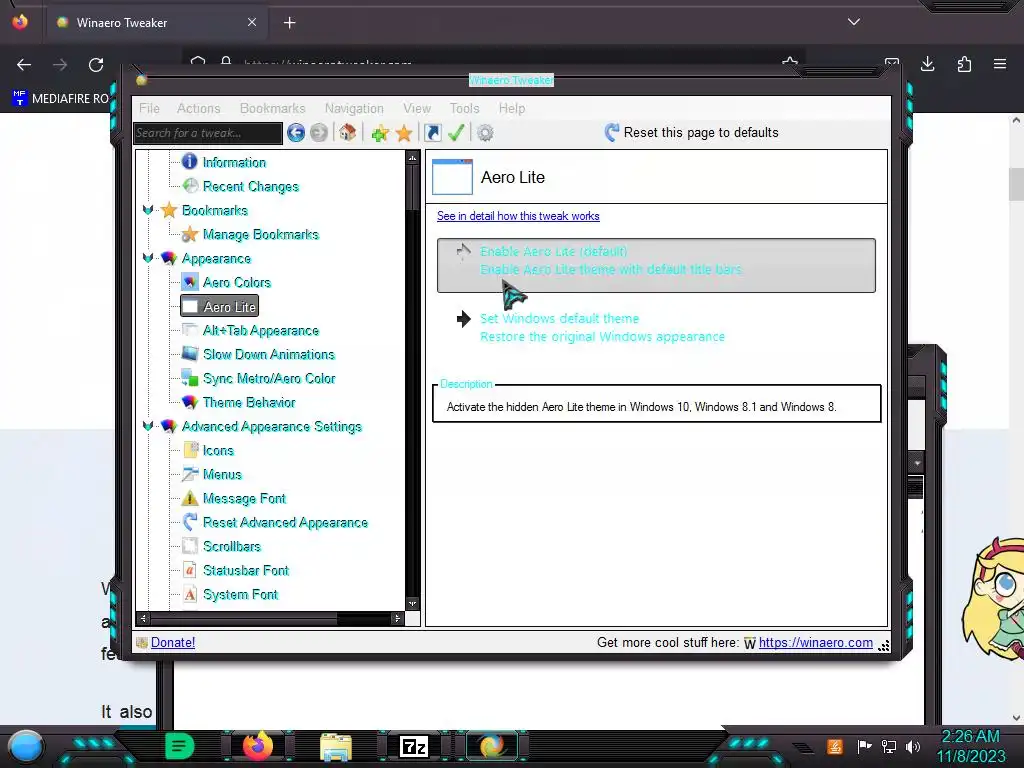Click the Icons folder tree icon

tap(190, 449)
